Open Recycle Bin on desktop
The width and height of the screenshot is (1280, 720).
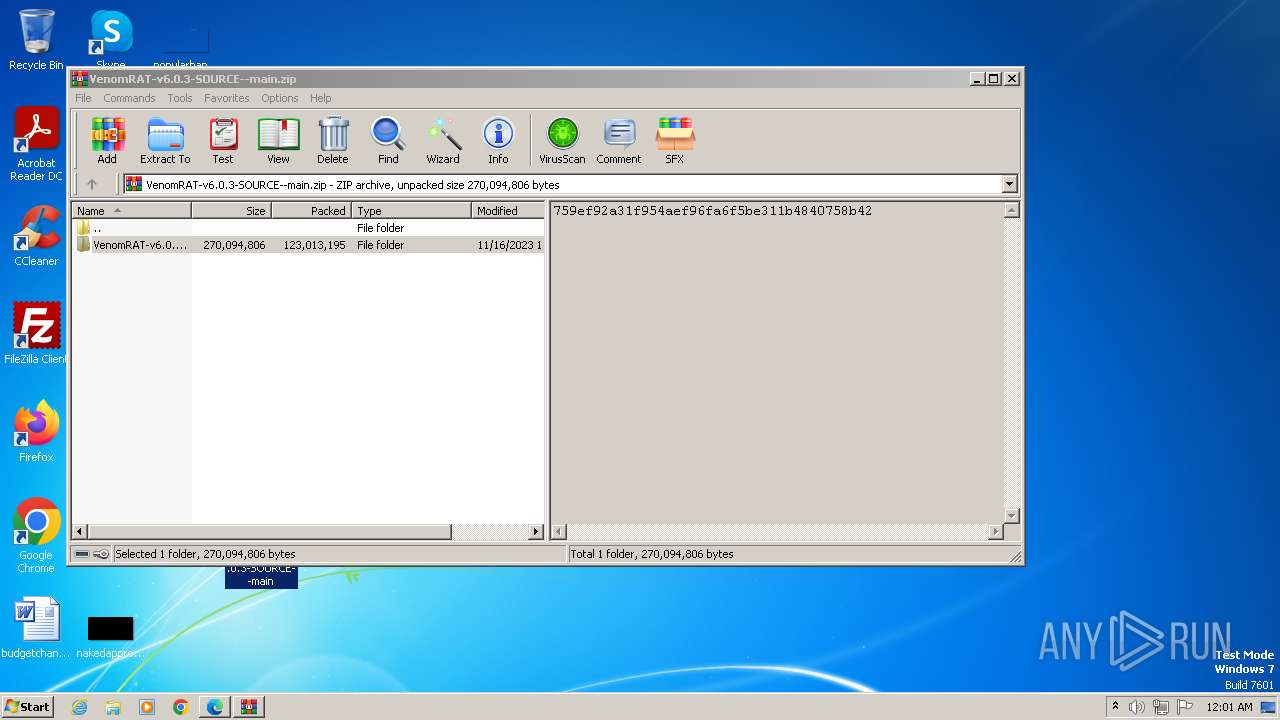click(x=36, y=40)
